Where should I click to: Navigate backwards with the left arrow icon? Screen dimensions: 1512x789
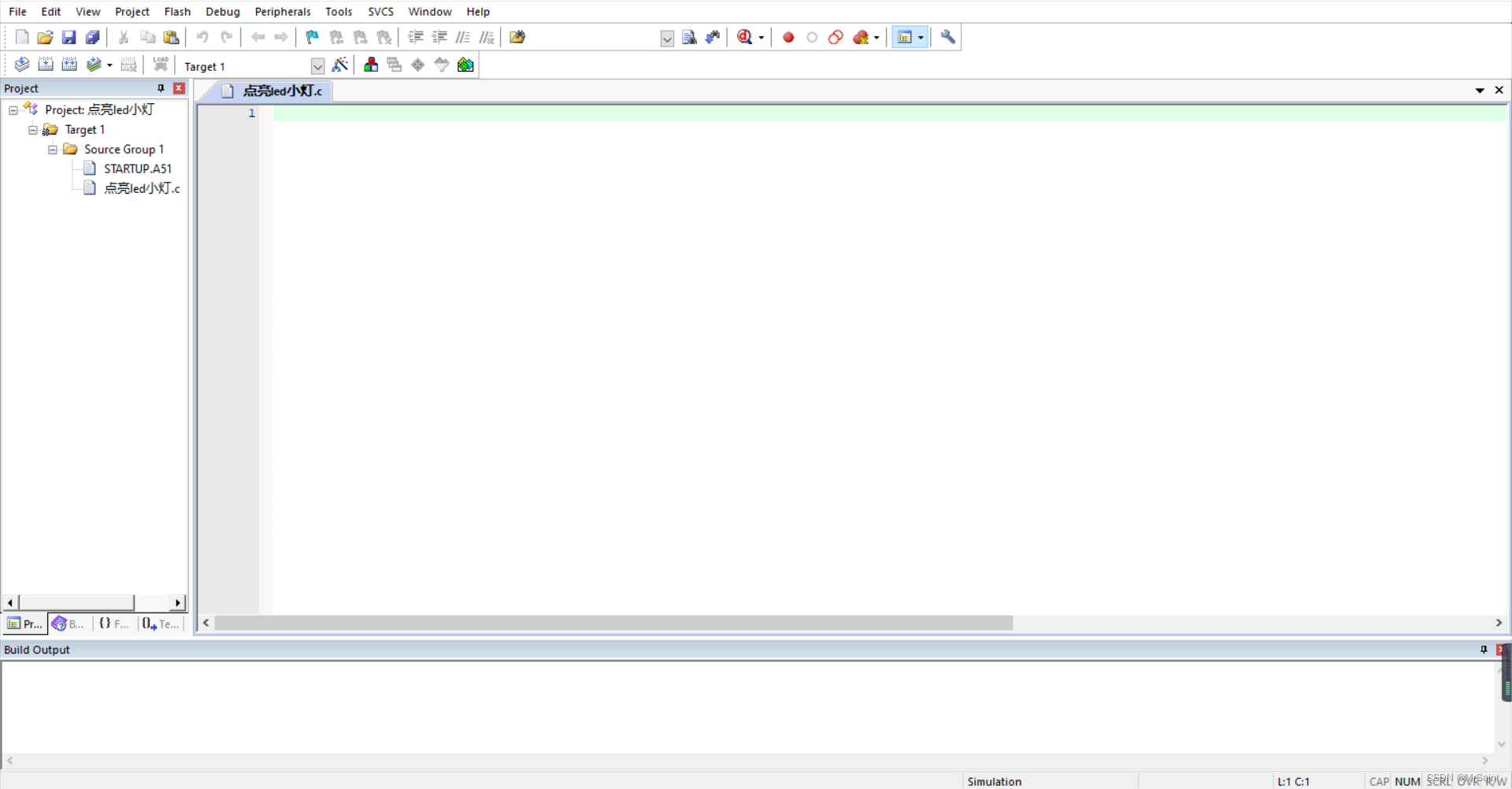tap(258, 37)
